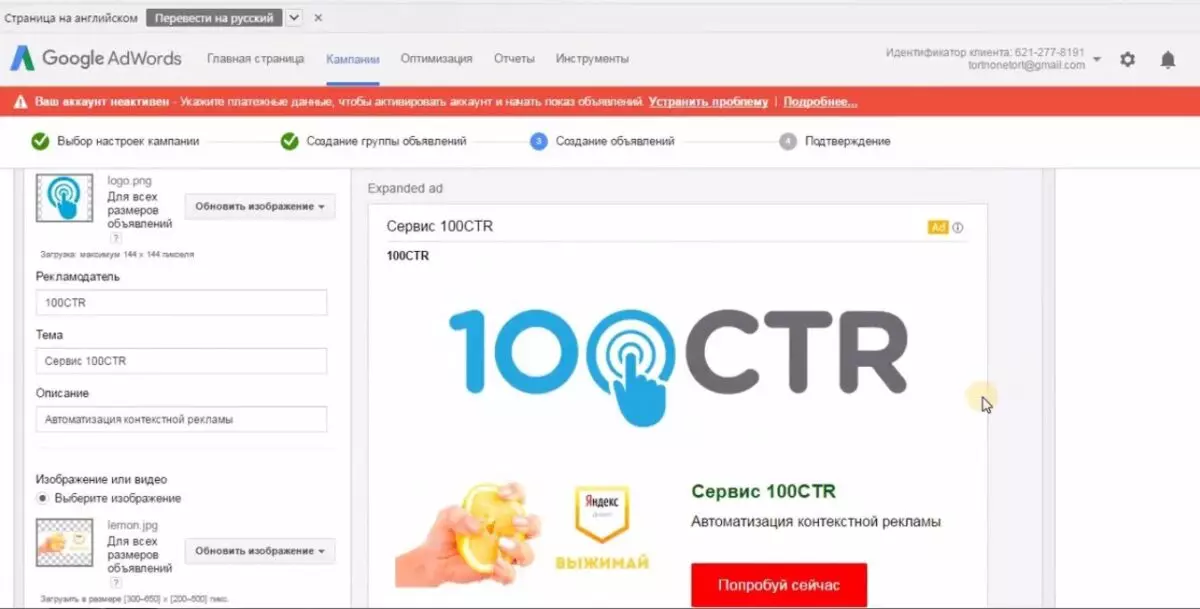This screenshot has width=1200, height=609.
Task: Click the green check icon for Выбор настроек кампании
Action: (40, 141)
